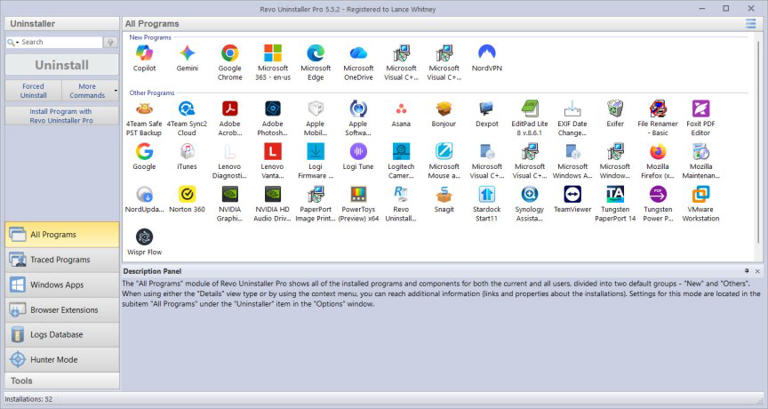Select File Renamer - Basic icon
The image size is (768, 409).
[658, 109]
